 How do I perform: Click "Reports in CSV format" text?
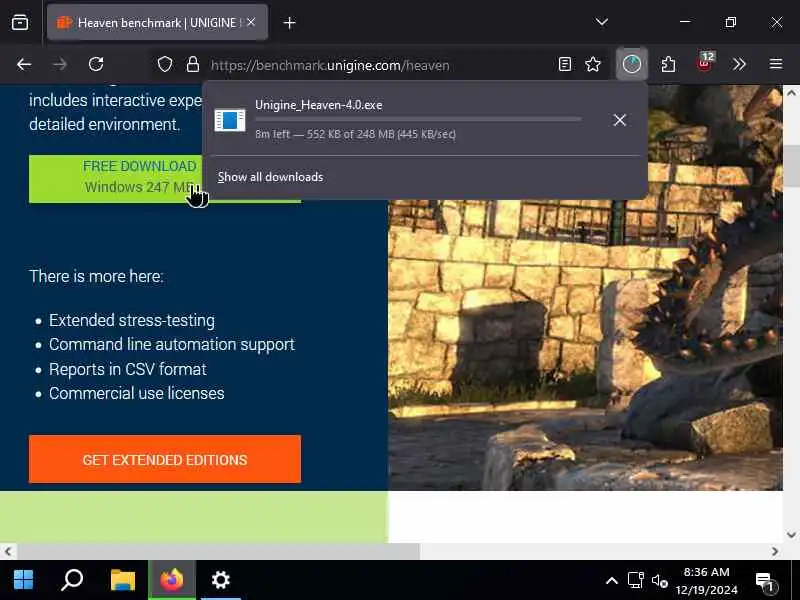128,369
